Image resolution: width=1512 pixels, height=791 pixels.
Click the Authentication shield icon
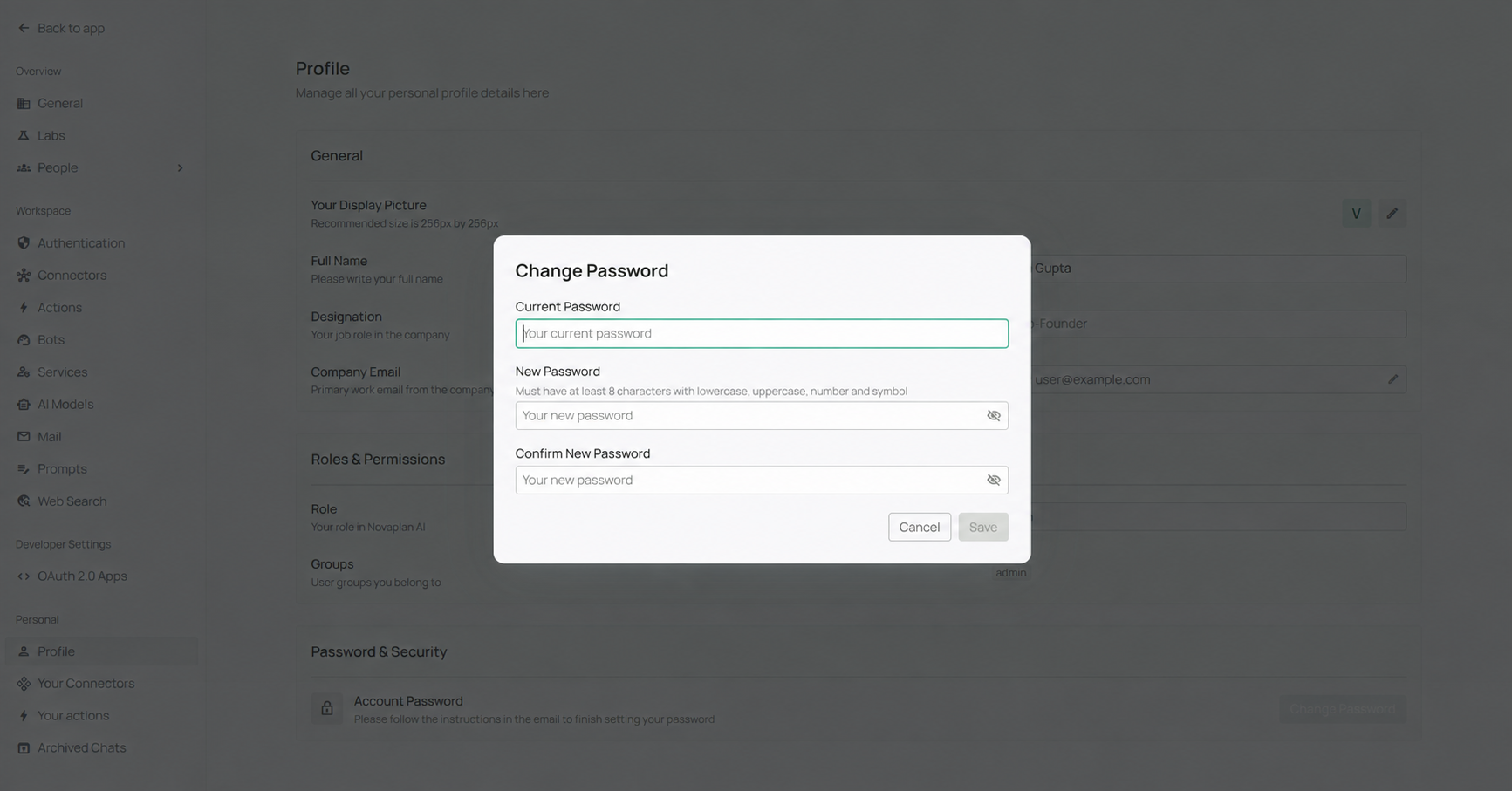tap(24, 243)
